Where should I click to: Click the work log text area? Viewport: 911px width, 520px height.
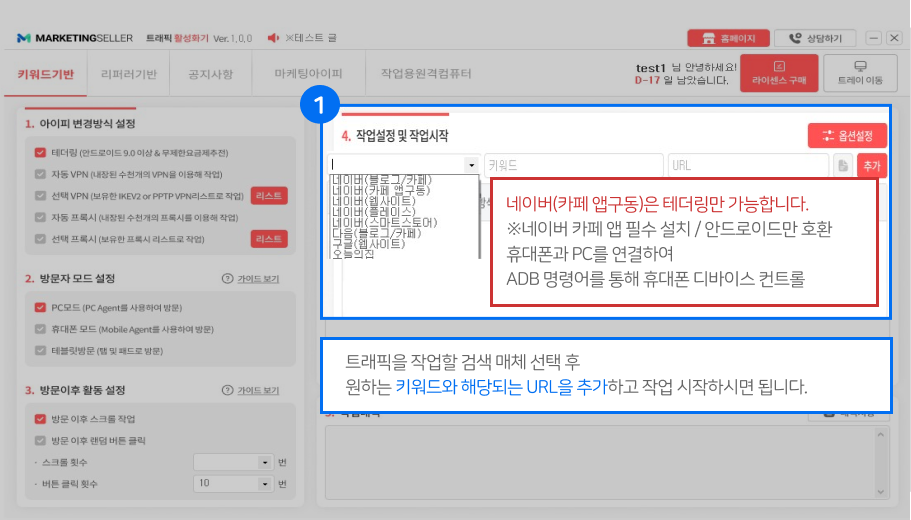(600, 463)
